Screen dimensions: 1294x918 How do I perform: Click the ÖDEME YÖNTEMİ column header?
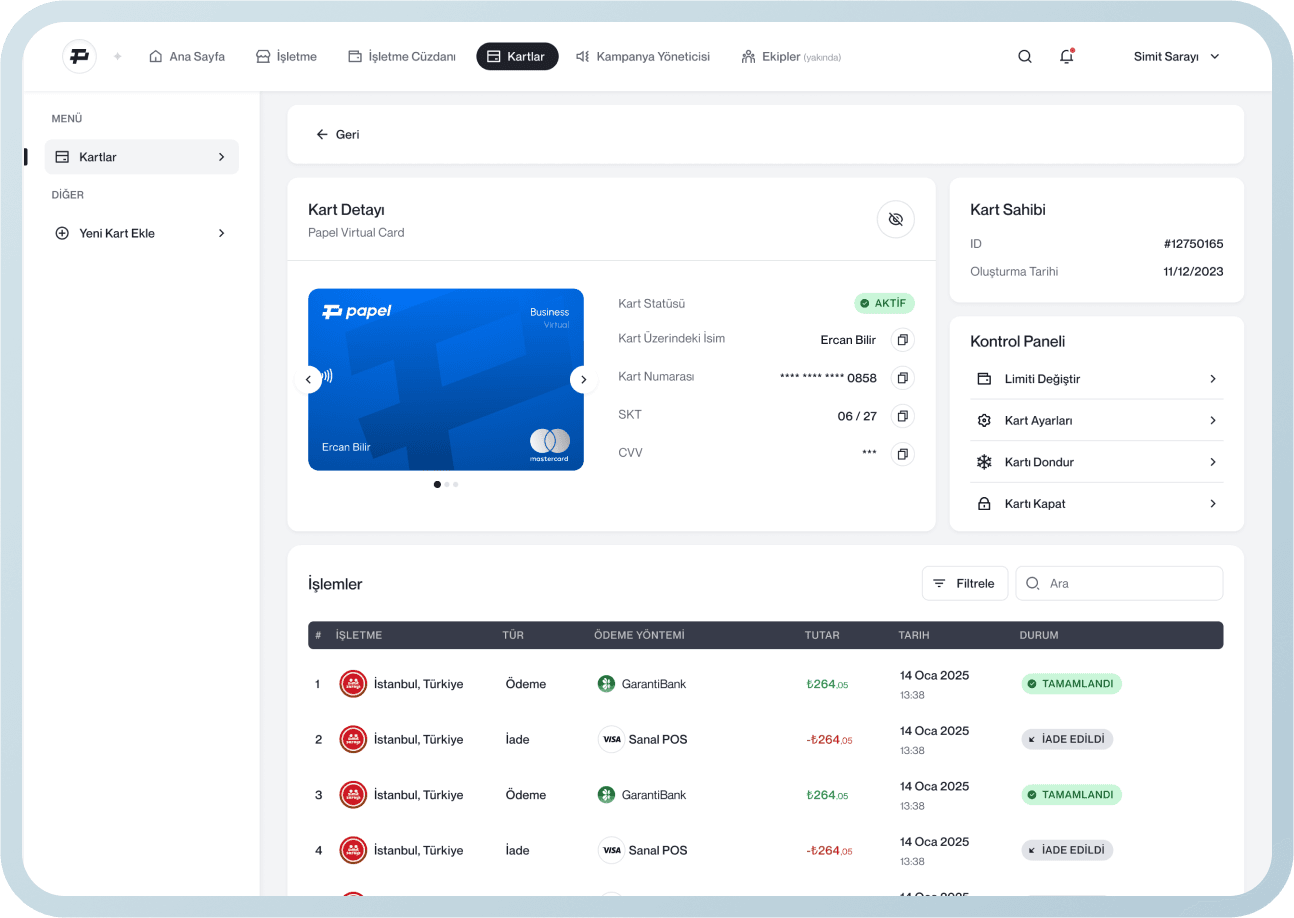click(639, 635)
